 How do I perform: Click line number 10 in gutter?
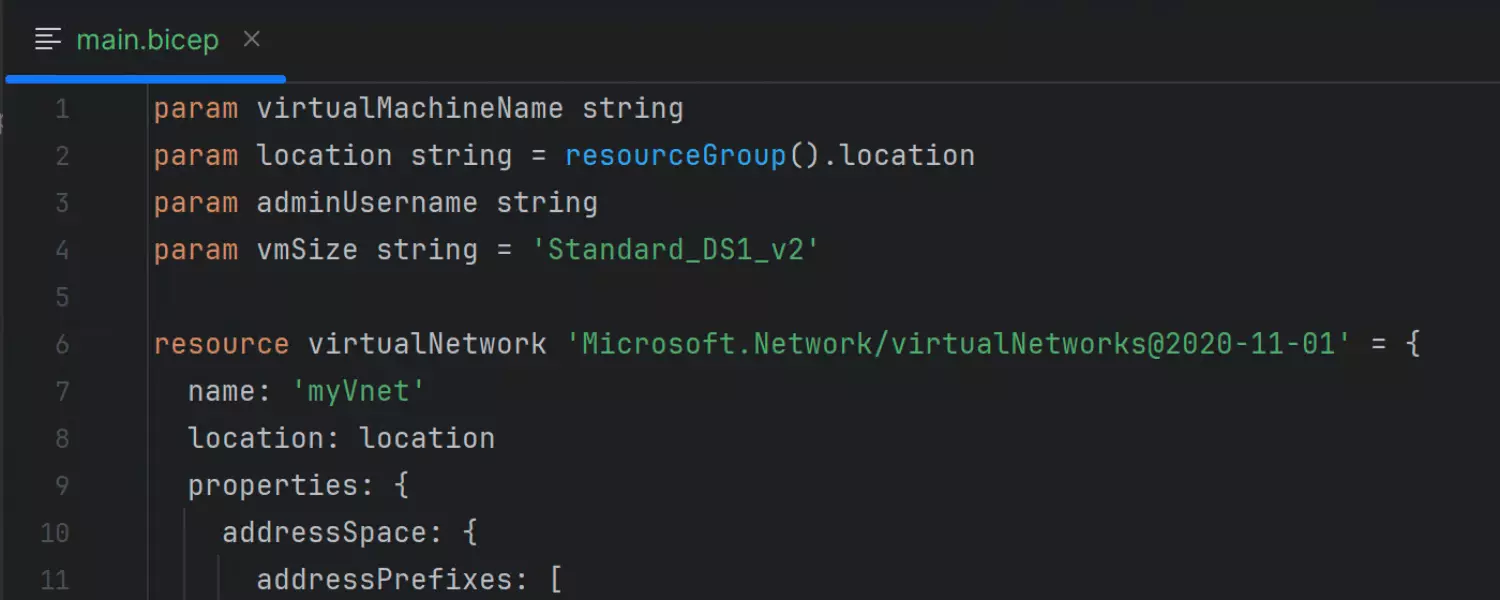[55, 533]
